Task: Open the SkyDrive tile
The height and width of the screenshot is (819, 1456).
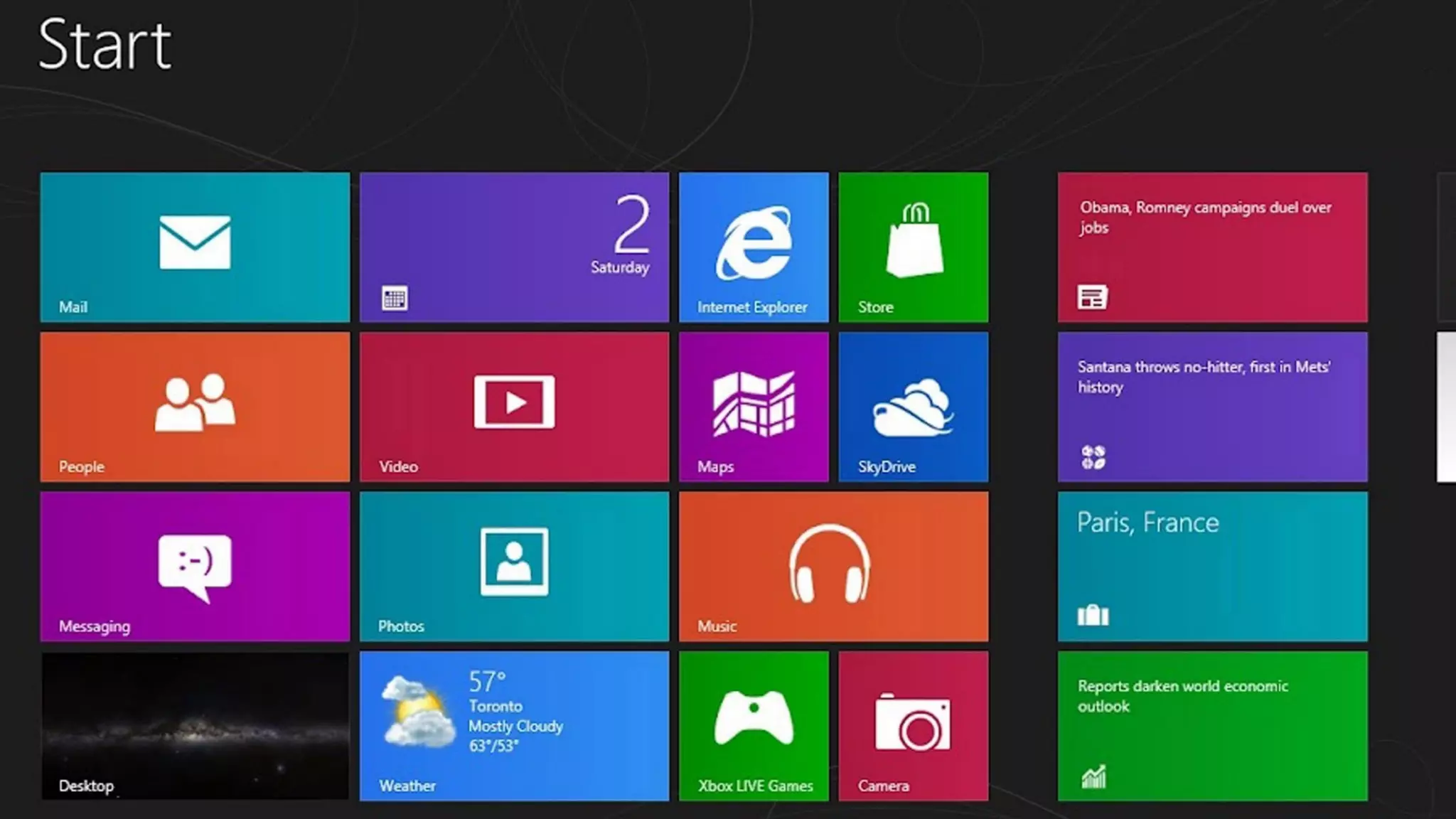Action: coord(914,407)
